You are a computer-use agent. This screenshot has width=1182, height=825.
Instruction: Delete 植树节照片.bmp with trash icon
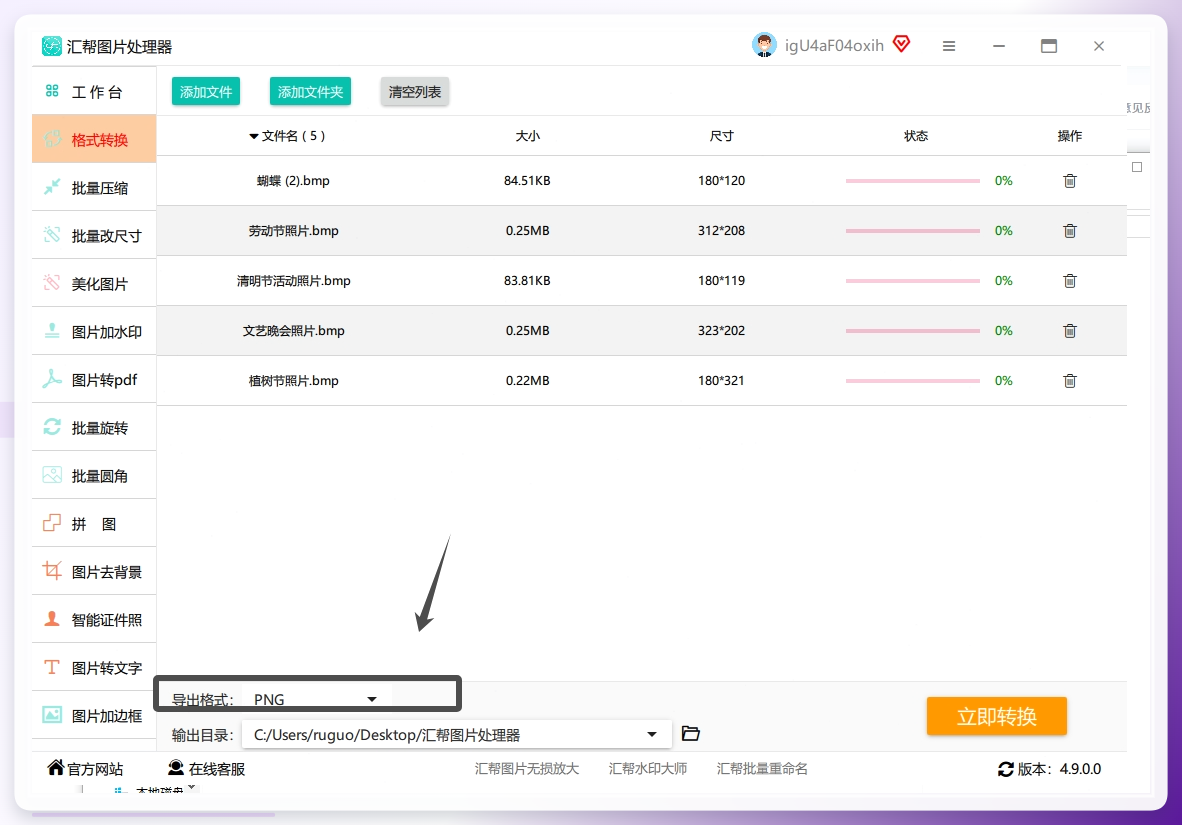pos(1070,381)
